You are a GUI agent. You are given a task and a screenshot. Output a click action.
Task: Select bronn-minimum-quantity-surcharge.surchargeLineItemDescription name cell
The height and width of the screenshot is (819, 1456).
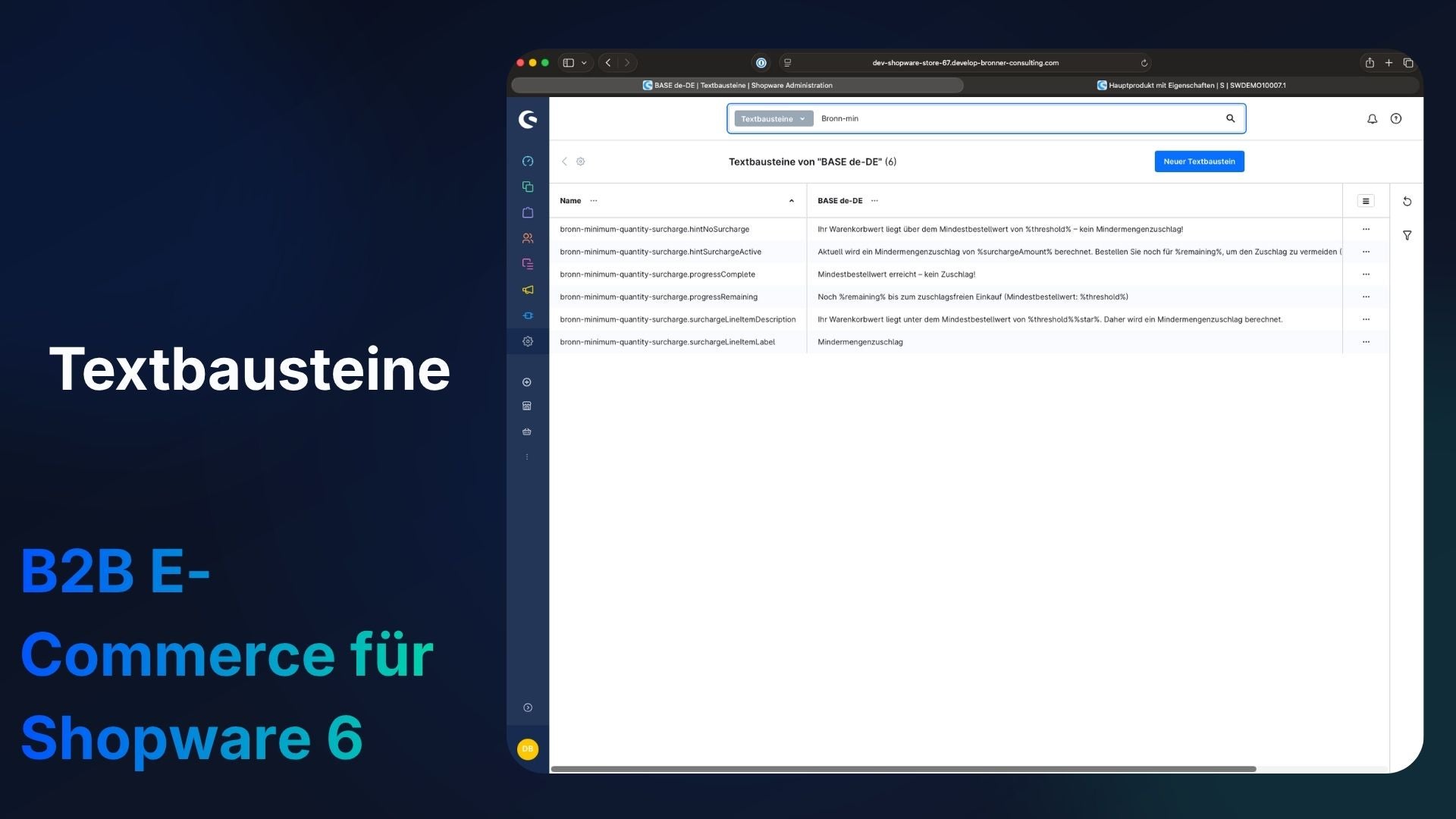tap(678, 319)
